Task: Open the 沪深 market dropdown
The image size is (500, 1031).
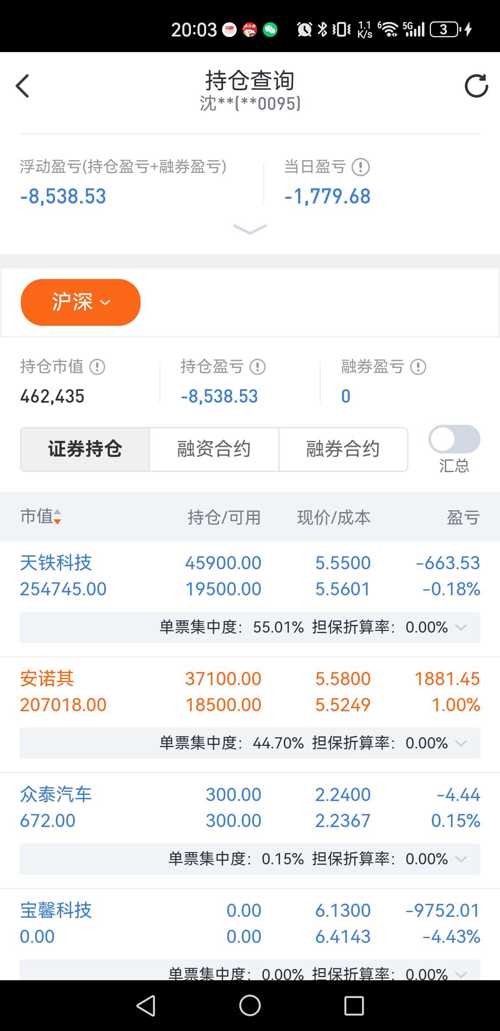Action: [81, 302]
